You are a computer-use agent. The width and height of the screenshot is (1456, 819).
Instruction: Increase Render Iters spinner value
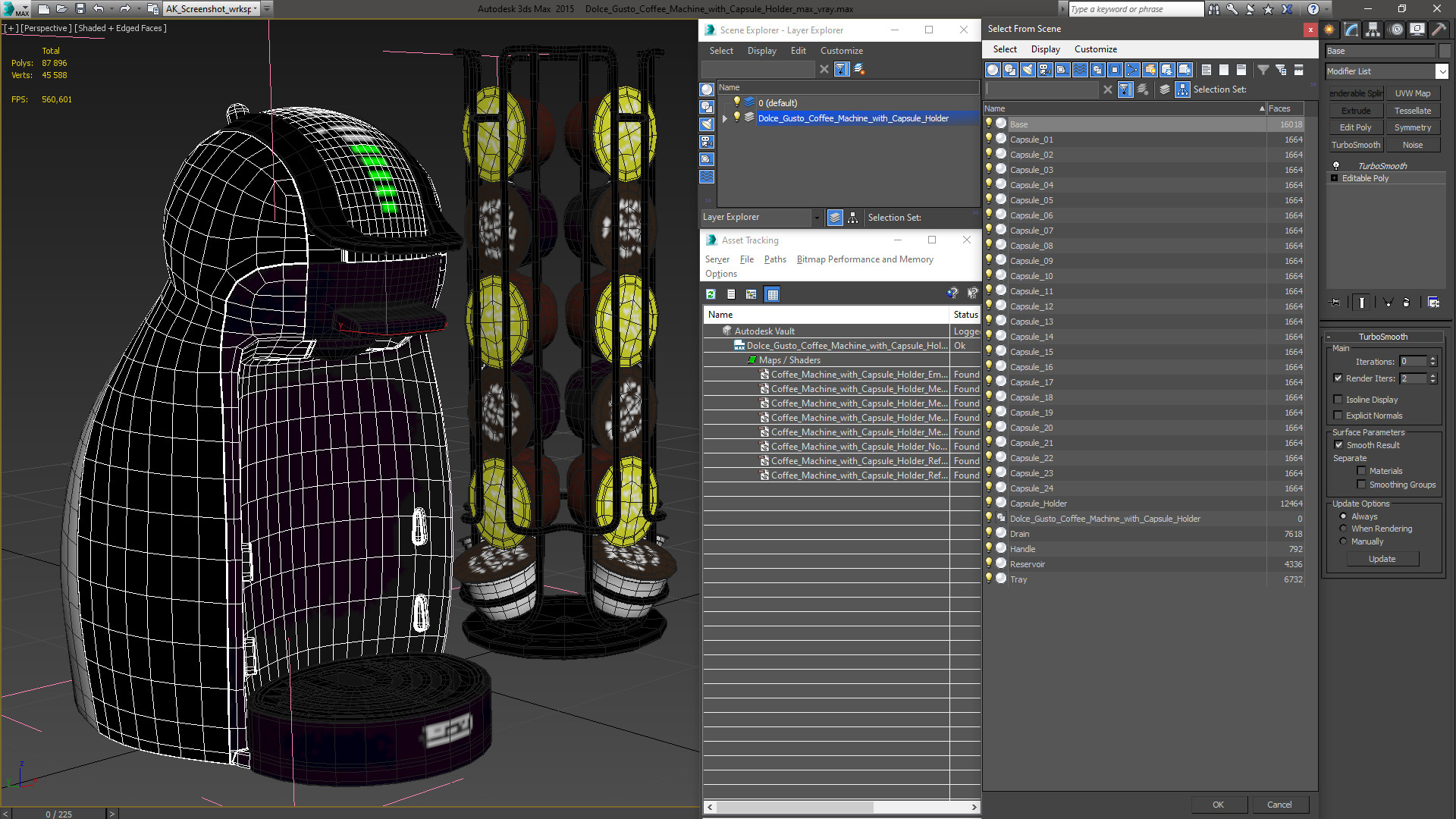[x=1433, y=375]
